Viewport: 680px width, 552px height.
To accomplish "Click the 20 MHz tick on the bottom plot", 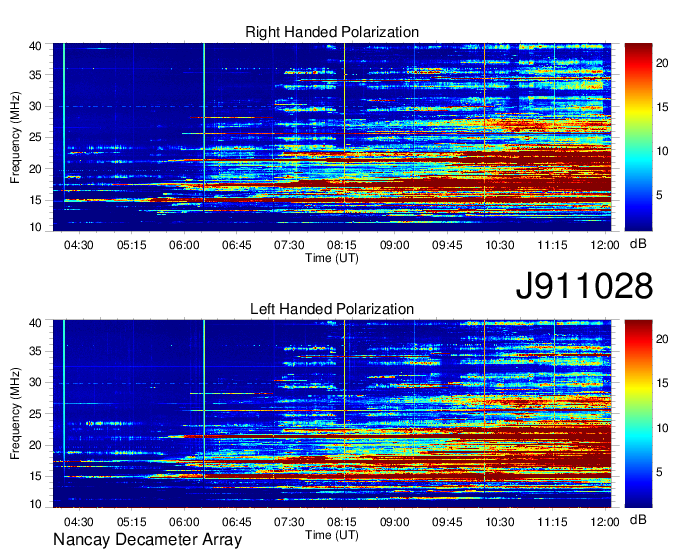I will coord(35,445).
